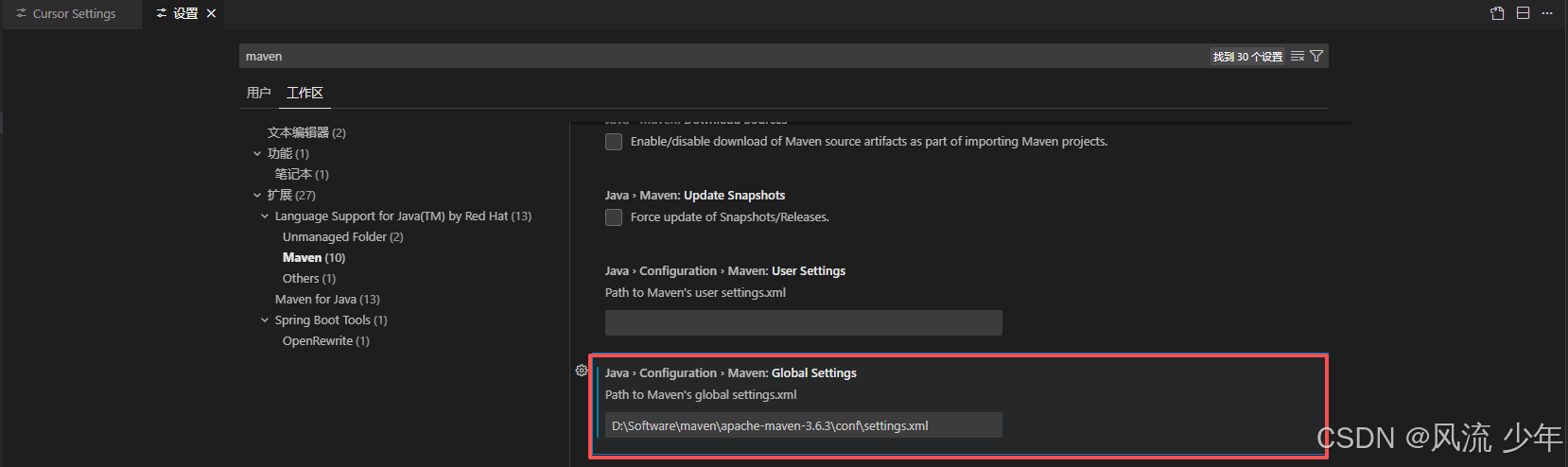This screenshot has width=1568, height=467.
Task: Toggle Force update of Snapshots/Releases checkbox
Action: [614, 217]
